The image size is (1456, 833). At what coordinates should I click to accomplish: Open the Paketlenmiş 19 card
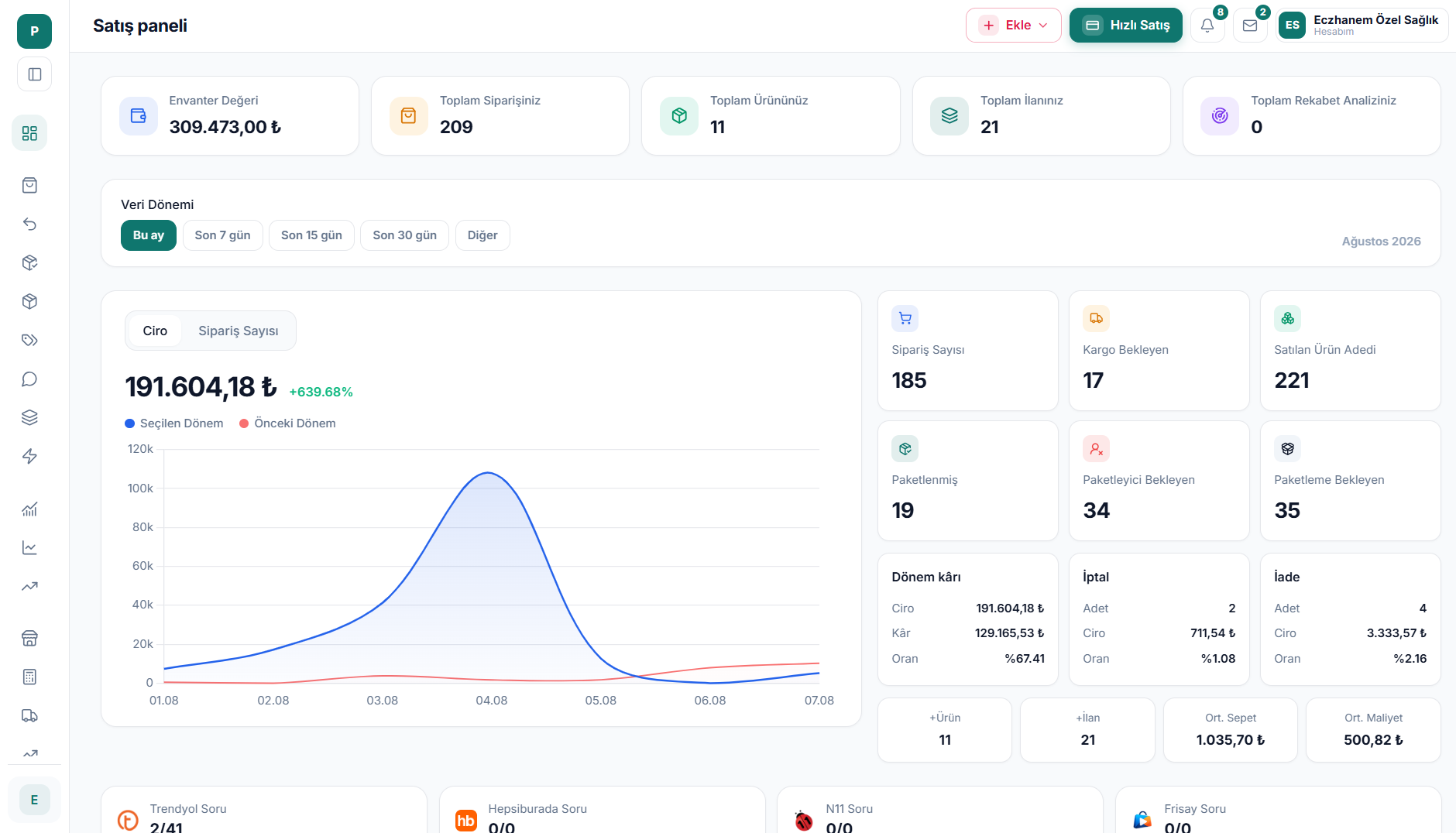pyautogui.click(x=967, y=481)
